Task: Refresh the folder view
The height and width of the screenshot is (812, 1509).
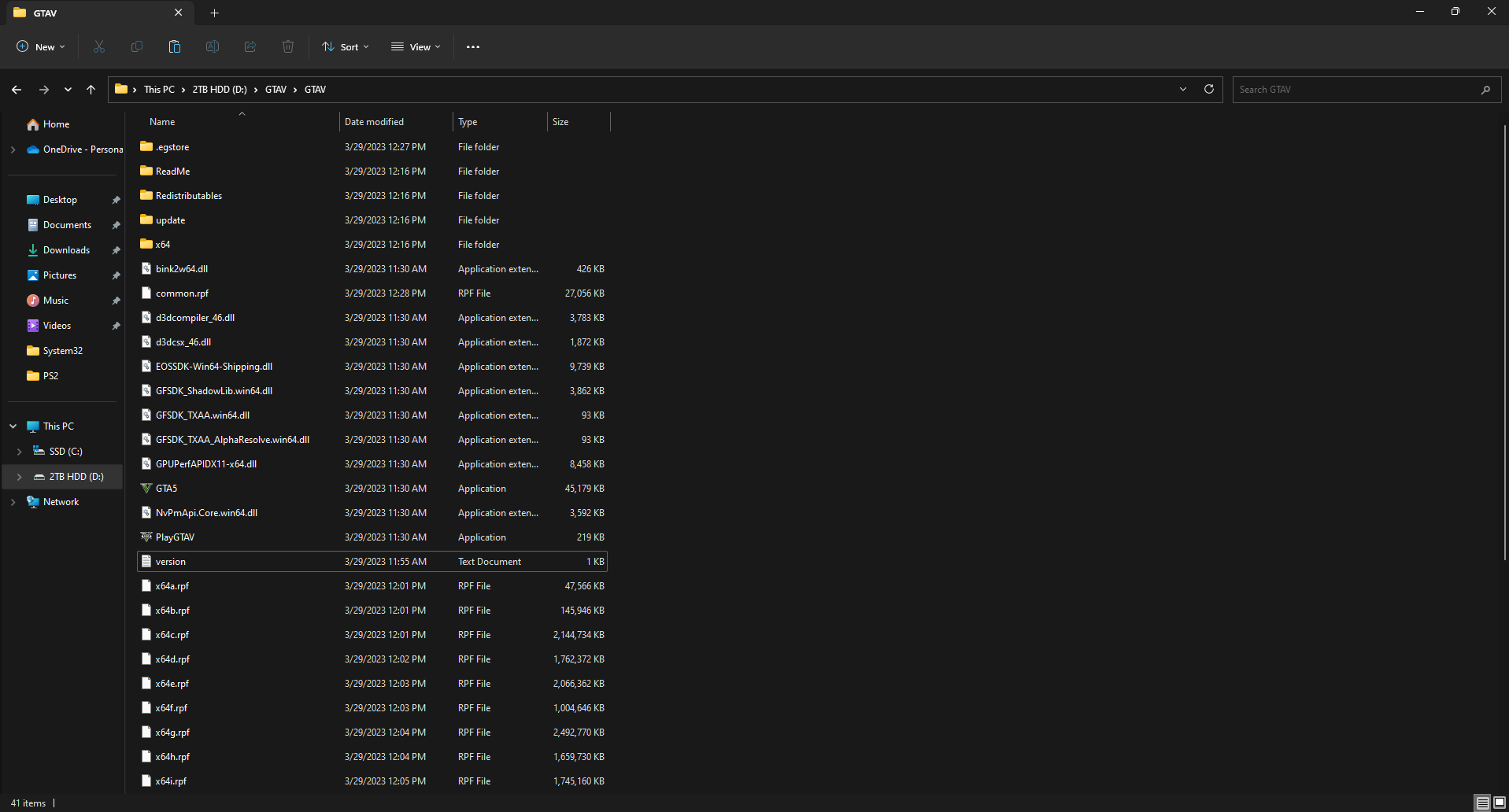Action: [x=1209, y=89]
